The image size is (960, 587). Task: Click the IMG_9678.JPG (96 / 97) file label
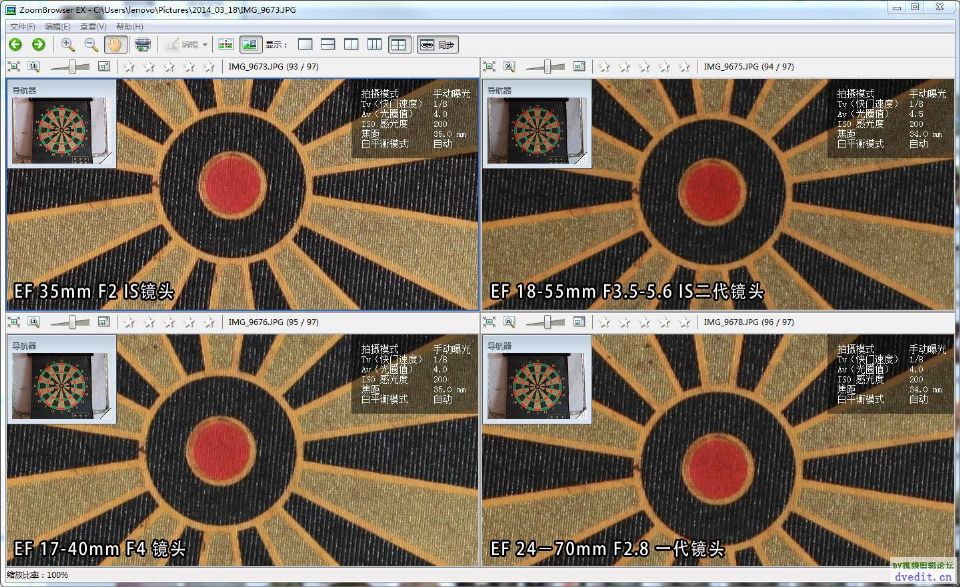(749, 322)
